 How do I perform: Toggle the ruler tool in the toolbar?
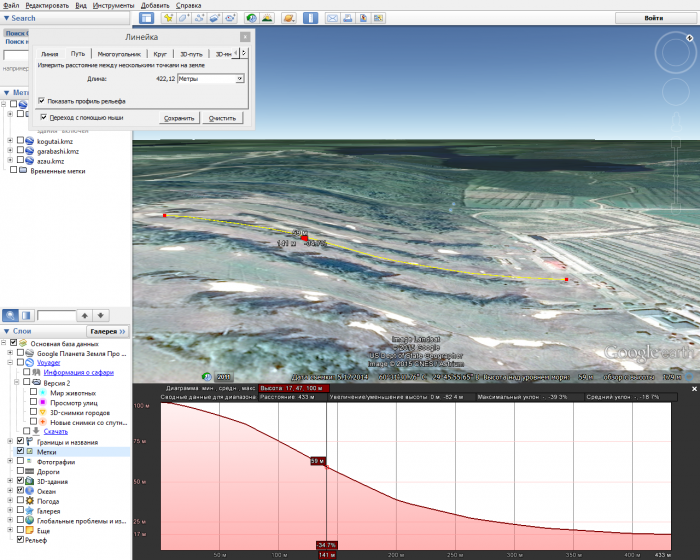pyautogui.click(x=311, y=18)
